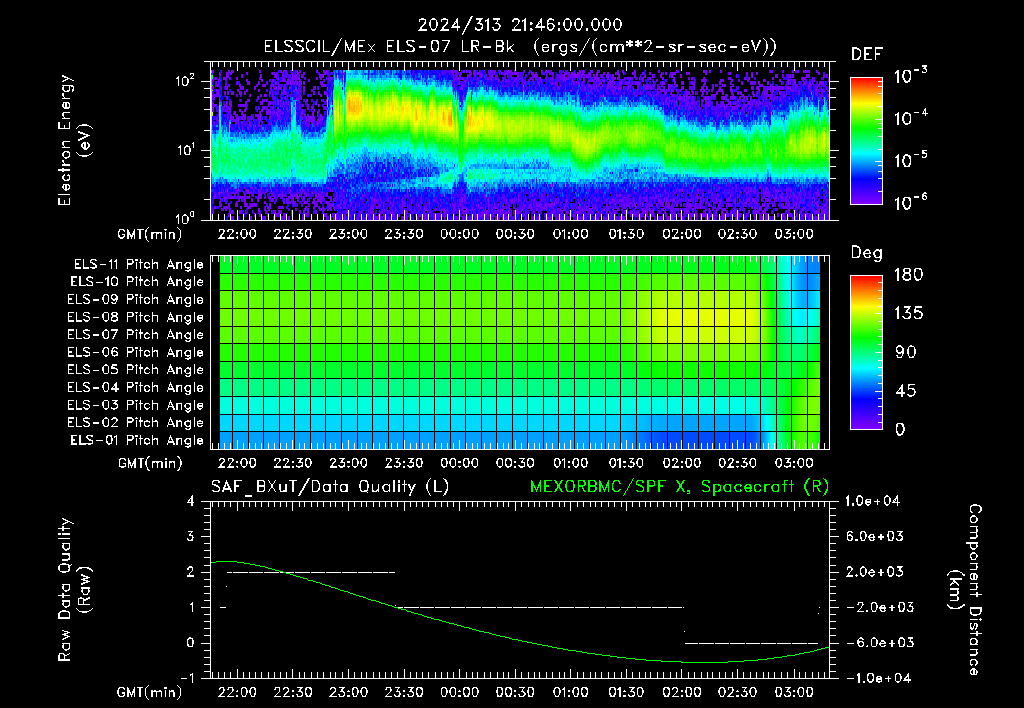Click GMT(min) label under the data quality plot
1024x708 pixels.
coord(149,692)
